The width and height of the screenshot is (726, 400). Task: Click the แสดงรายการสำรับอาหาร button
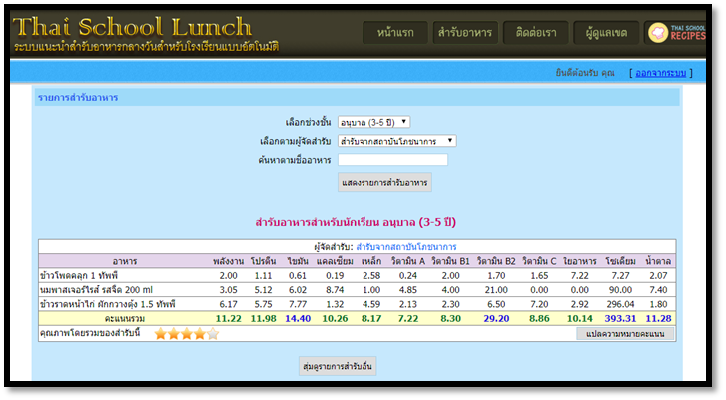(385, 182)
